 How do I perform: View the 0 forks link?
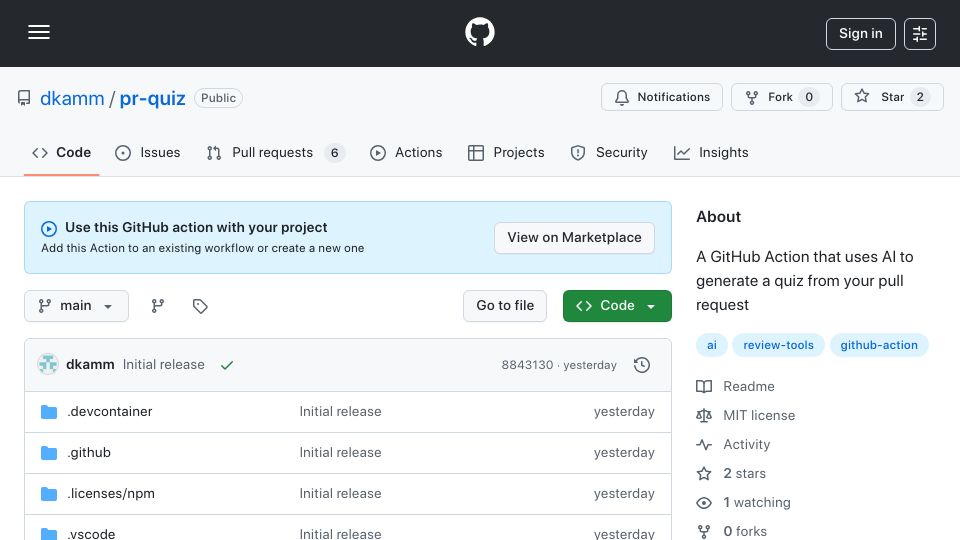745,531
